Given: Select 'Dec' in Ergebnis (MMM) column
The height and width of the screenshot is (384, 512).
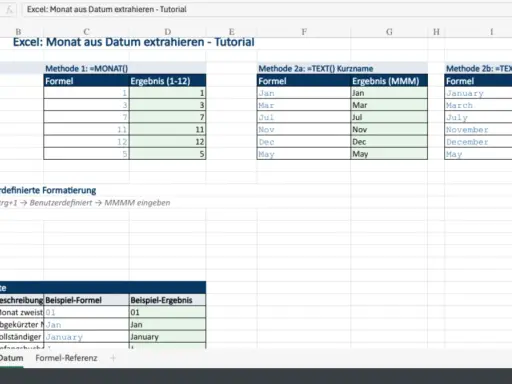Looking at the screenshot, I should click(x=389, y=142).
